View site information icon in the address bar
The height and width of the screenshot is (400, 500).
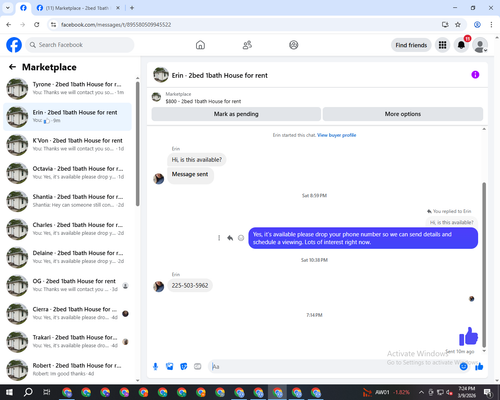(53, 25)
